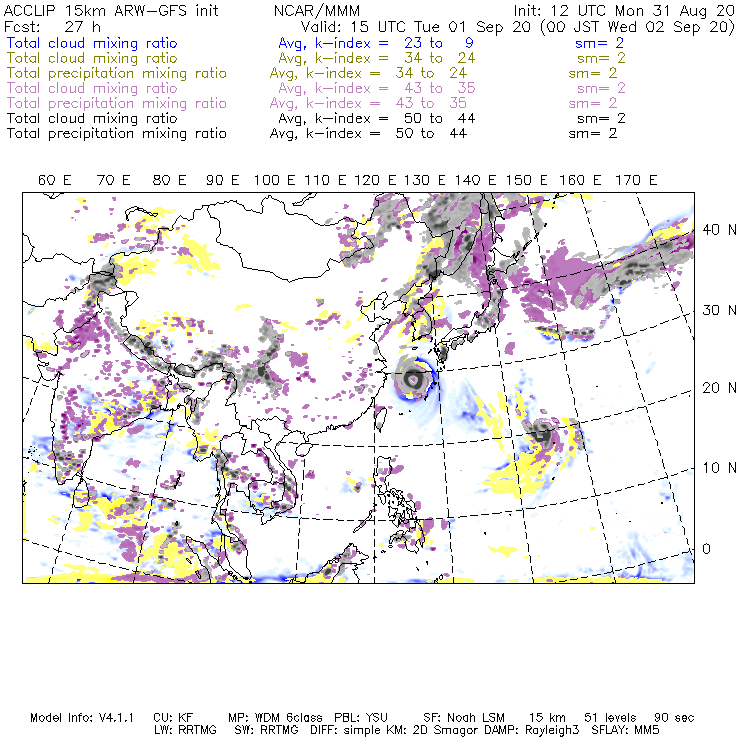This screenshot has height=740, width=740.
Task: Click the olive Total precipitation mixing ratio label
Action: pos(117,73)
